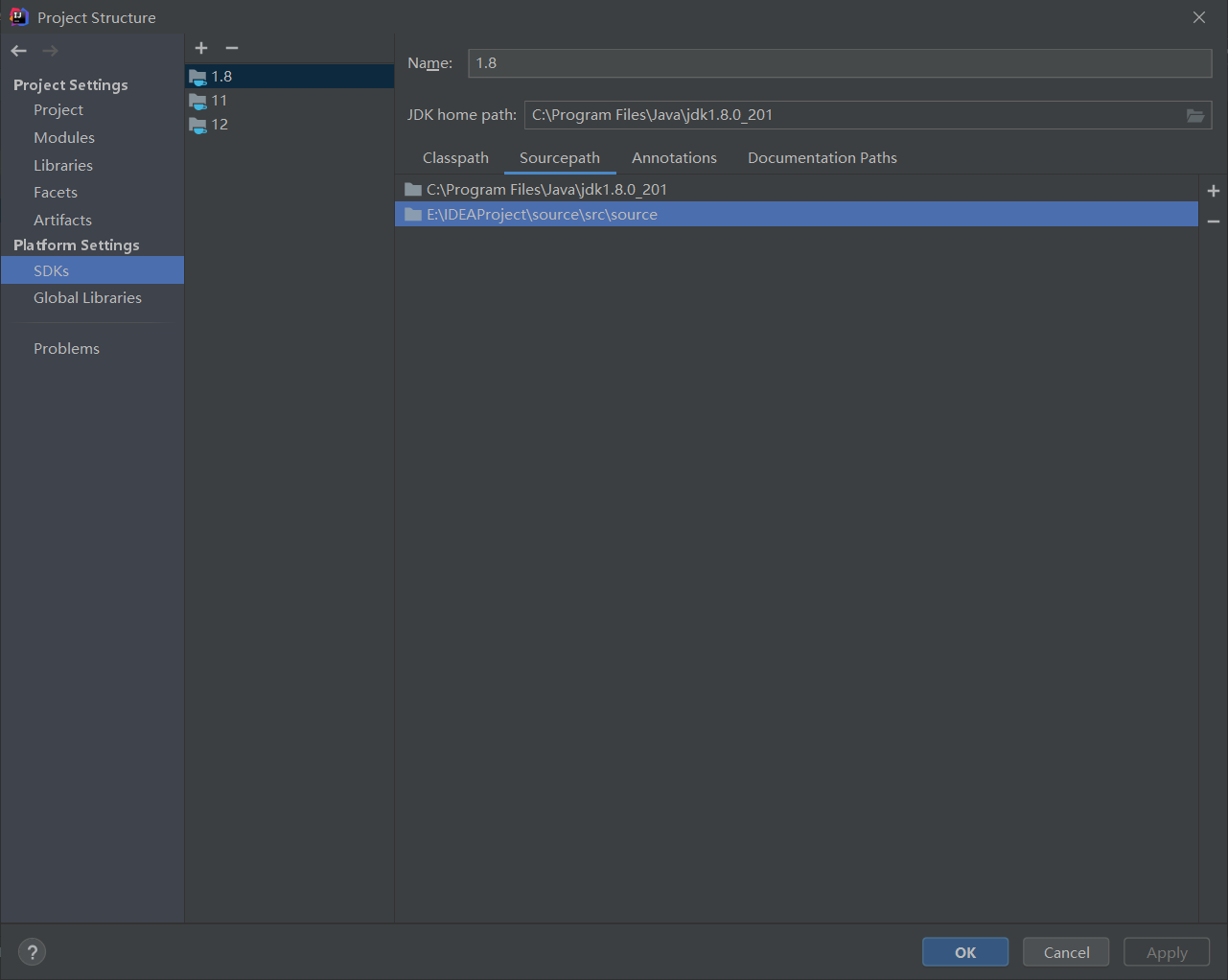Go forward with the right arrow

pyautogui.click(x=50, y=51)
